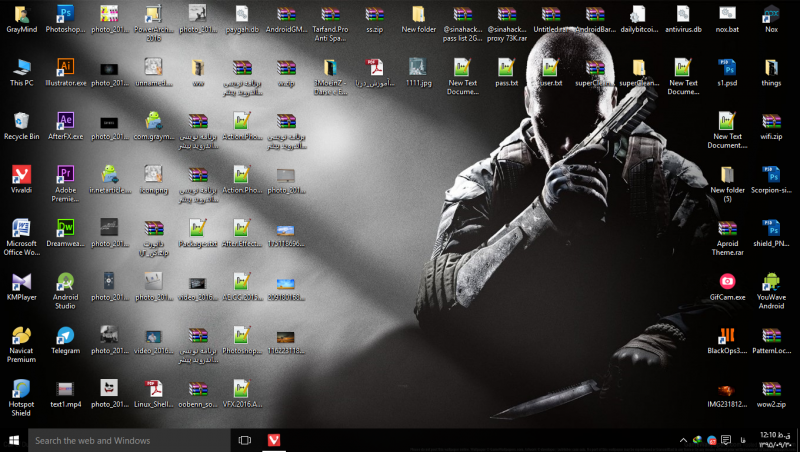Select the Android Studio shortcut
Screen dimensions: 800x452
(65, 291)
